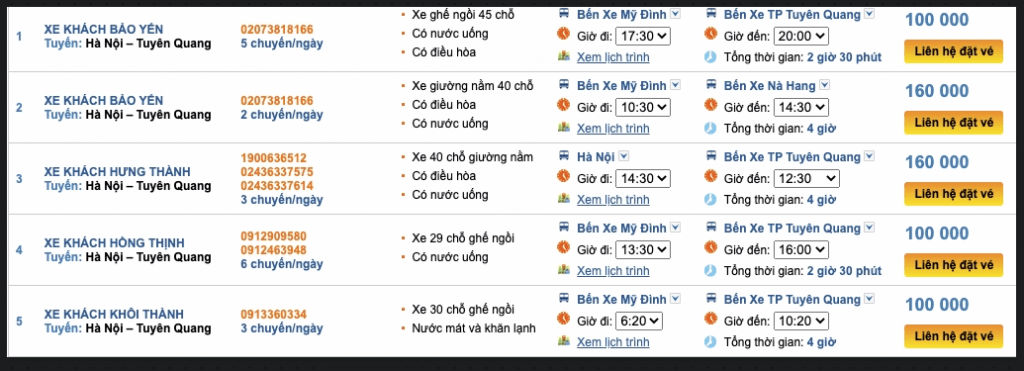Click Bến Xe Nà Hang station name

[769, 85]
